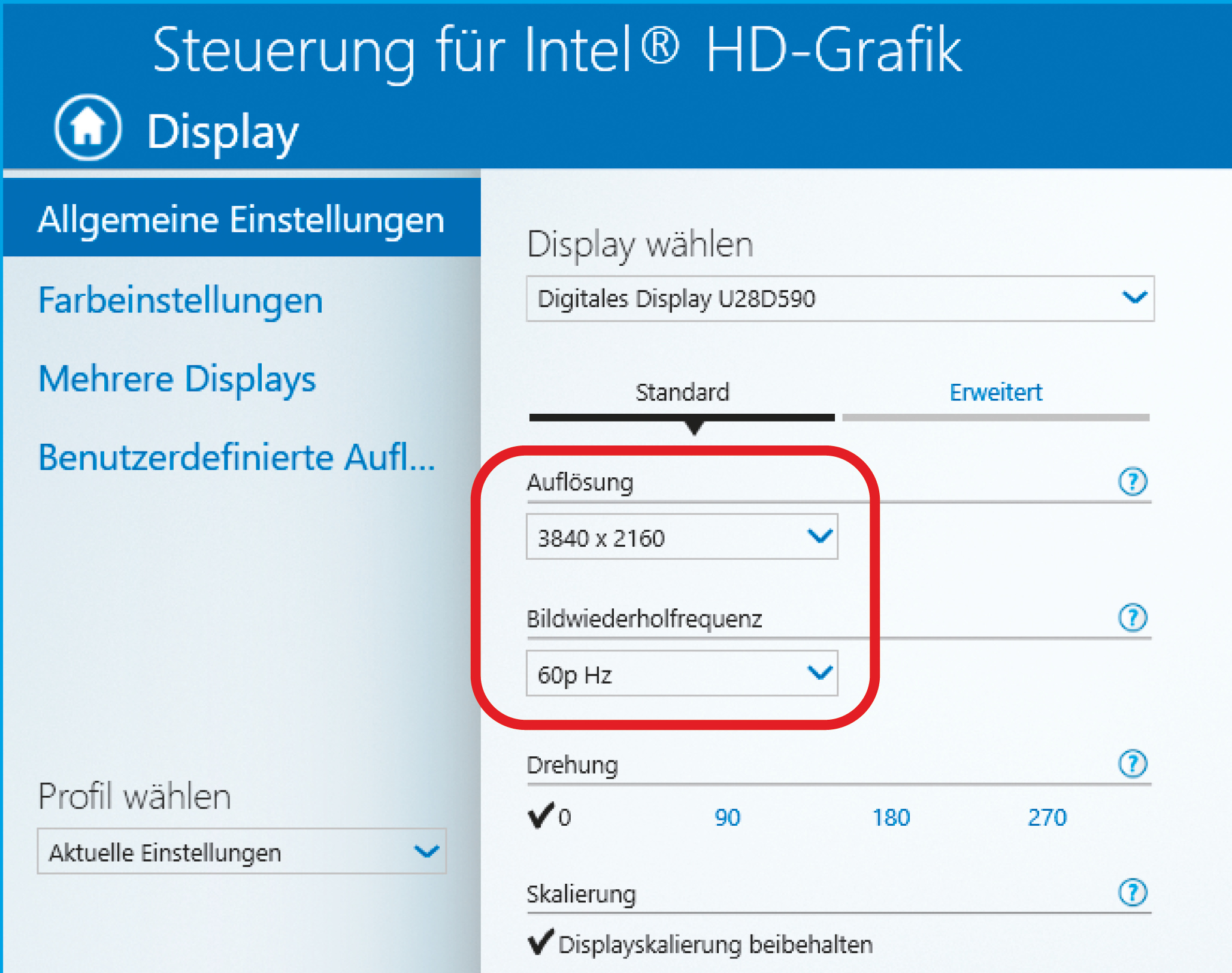Open help icon for Skalierung
This screenshot has width=1232, height=973.
[x=1132, y=893]
